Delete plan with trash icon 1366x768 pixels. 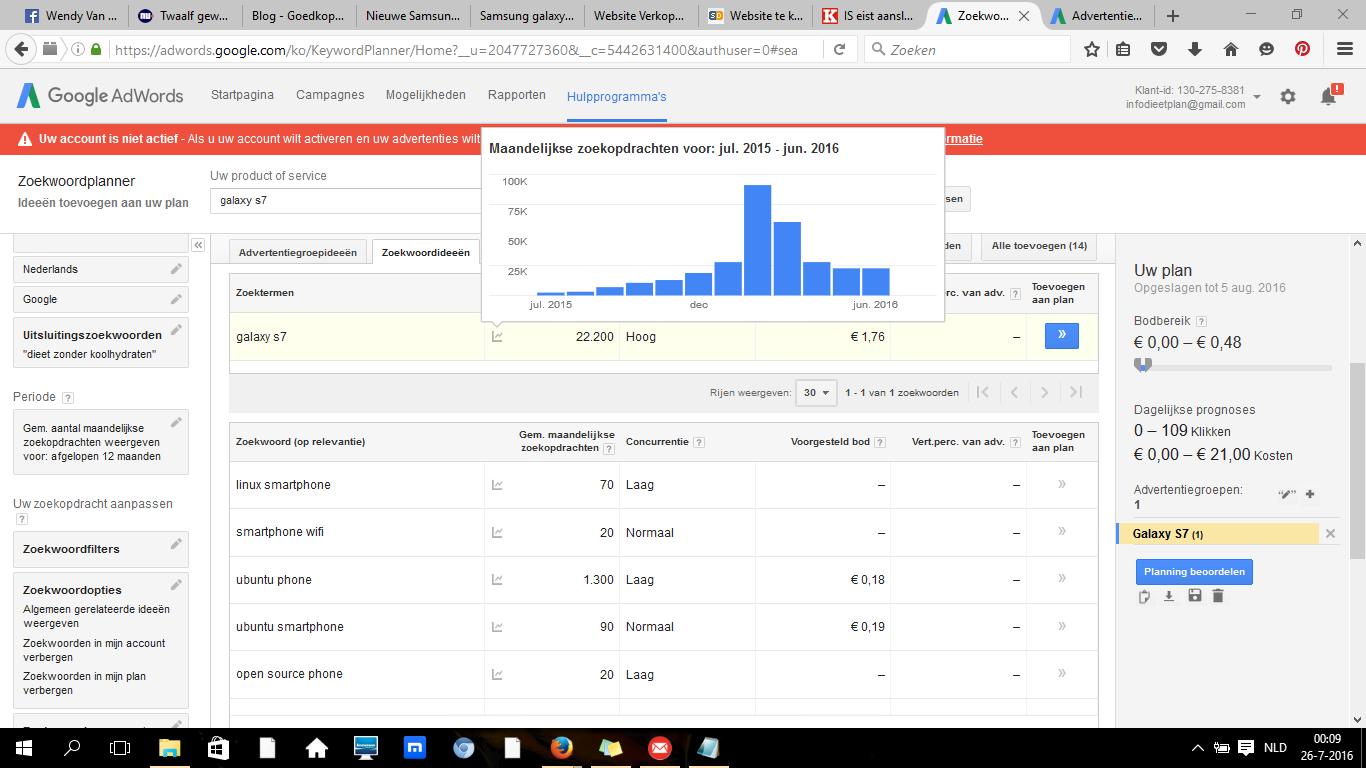1218,597
